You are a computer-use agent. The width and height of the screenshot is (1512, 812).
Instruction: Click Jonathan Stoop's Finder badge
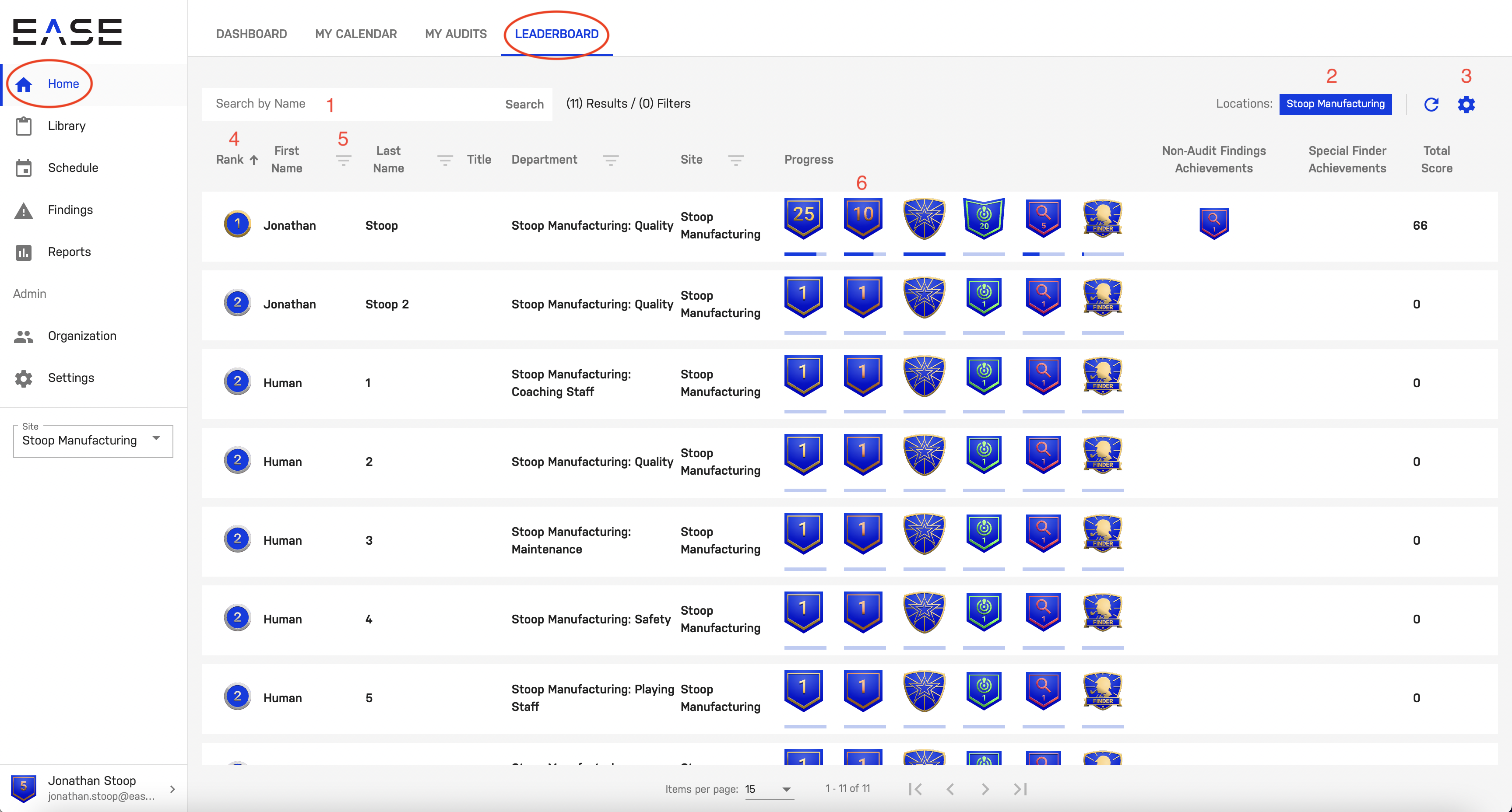click(x=1102, y=218)
